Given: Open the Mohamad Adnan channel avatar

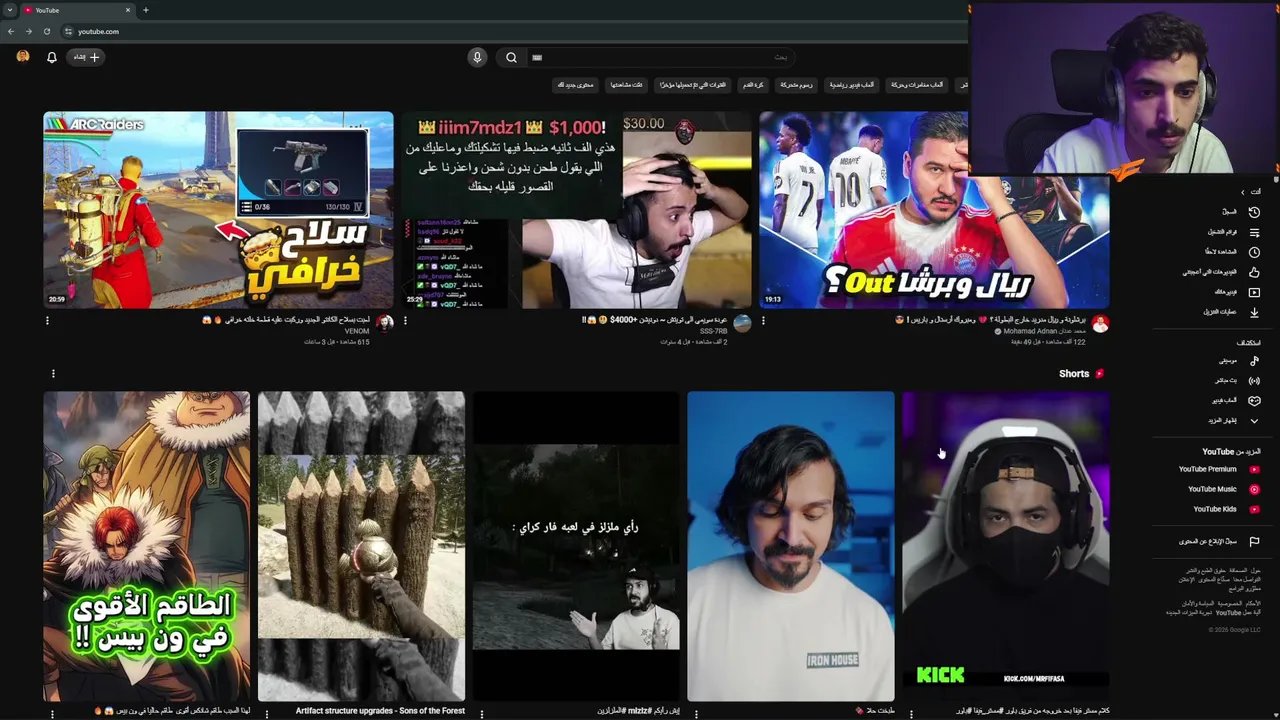Looking at the screenshot, I should [x=1100, y=324].
